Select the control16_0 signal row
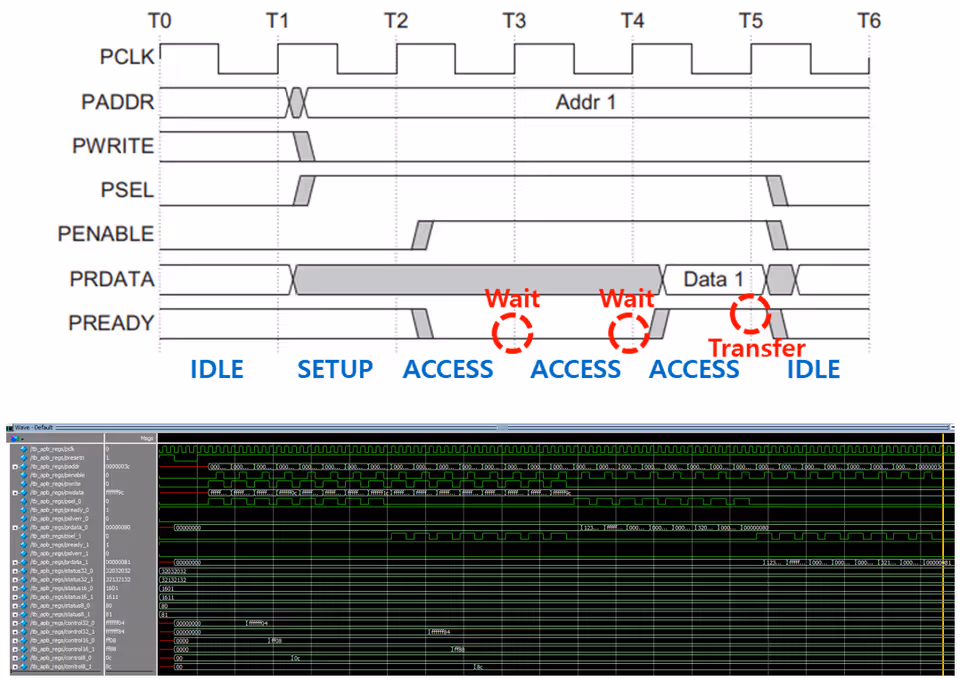The image size is (960, 680). [x=83, y=640]
